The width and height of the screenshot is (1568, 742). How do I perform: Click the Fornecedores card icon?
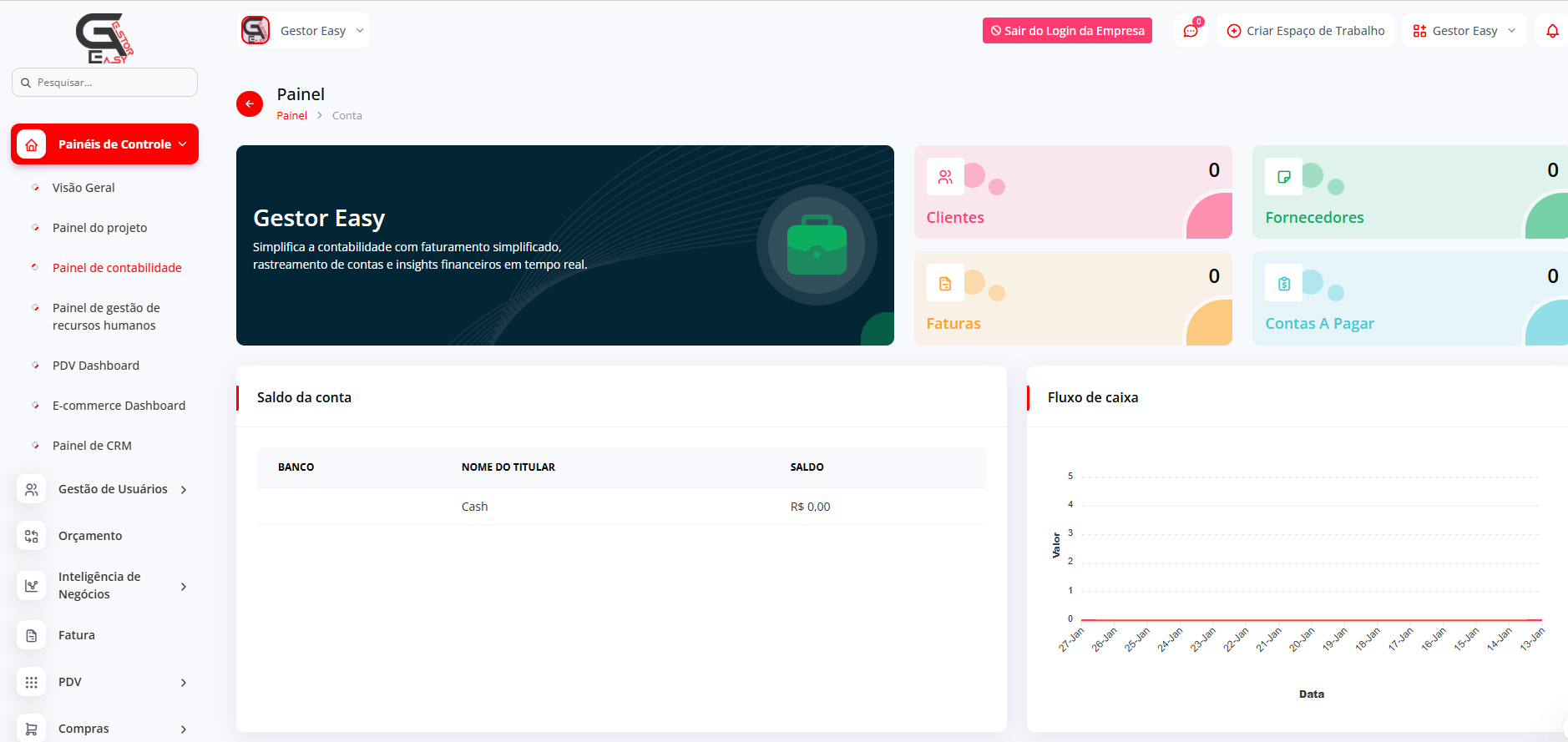click(1284, 177)
